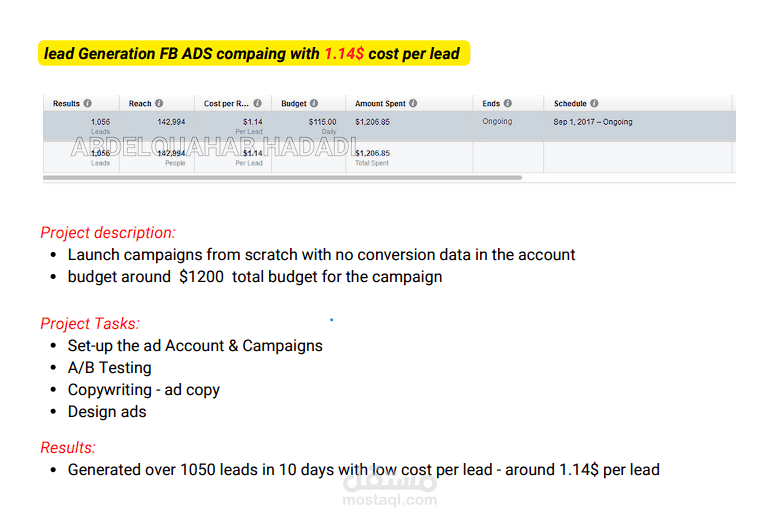Click the info icon next to Amount Spent
Image resolution: width=781 pixels, height=518 pixels.
(413, 103)
